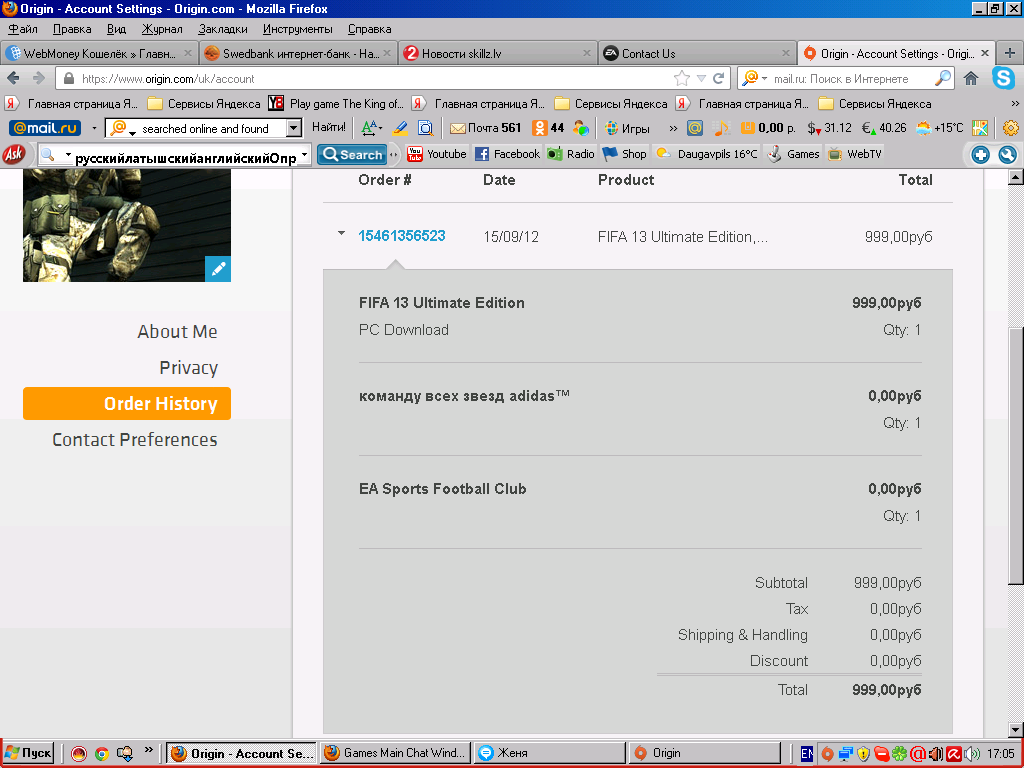Switch to Женя Skype chat in taskbar

pos(549,753)
